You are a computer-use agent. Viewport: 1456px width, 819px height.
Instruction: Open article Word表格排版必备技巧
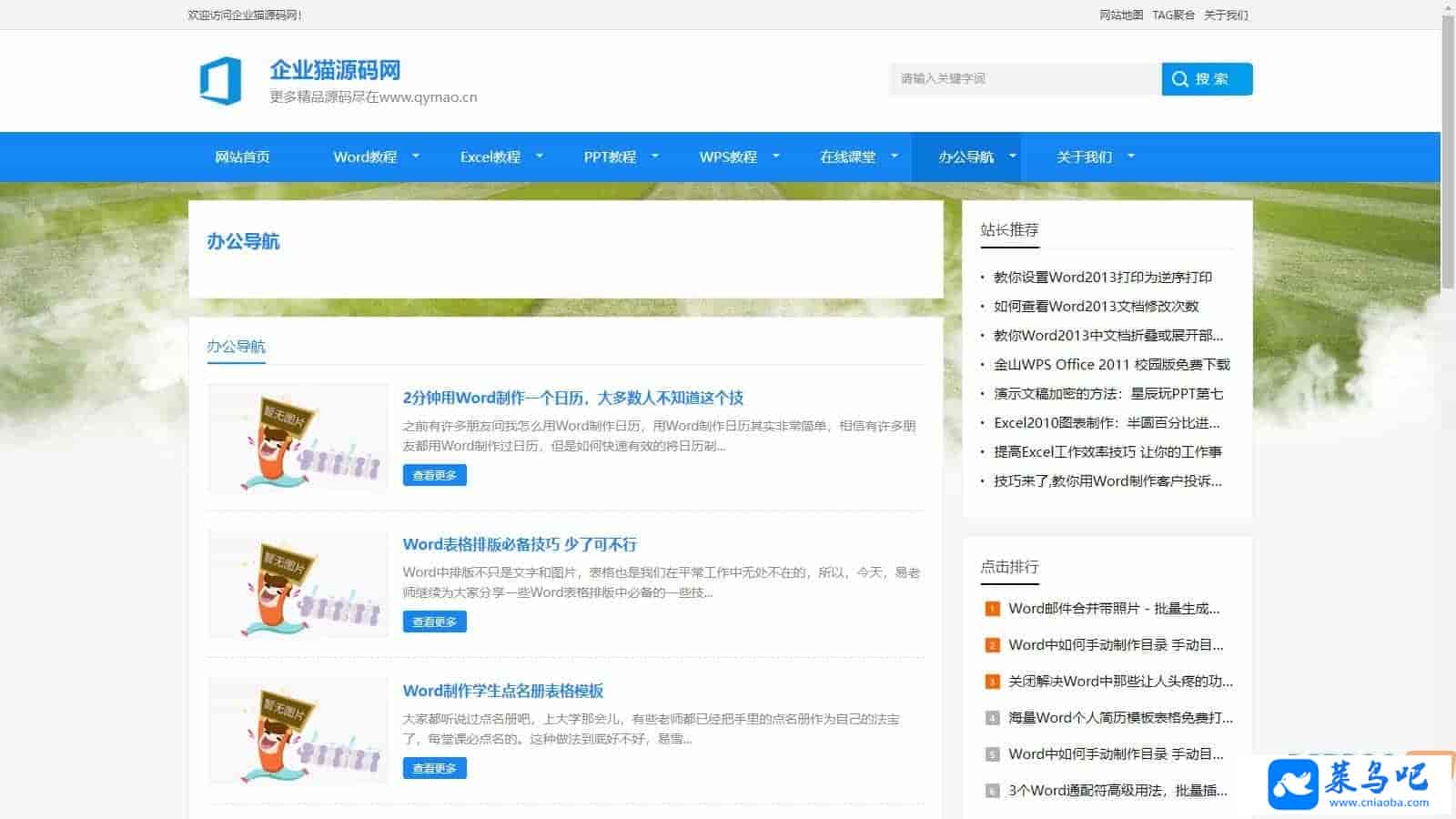[520, 544]
